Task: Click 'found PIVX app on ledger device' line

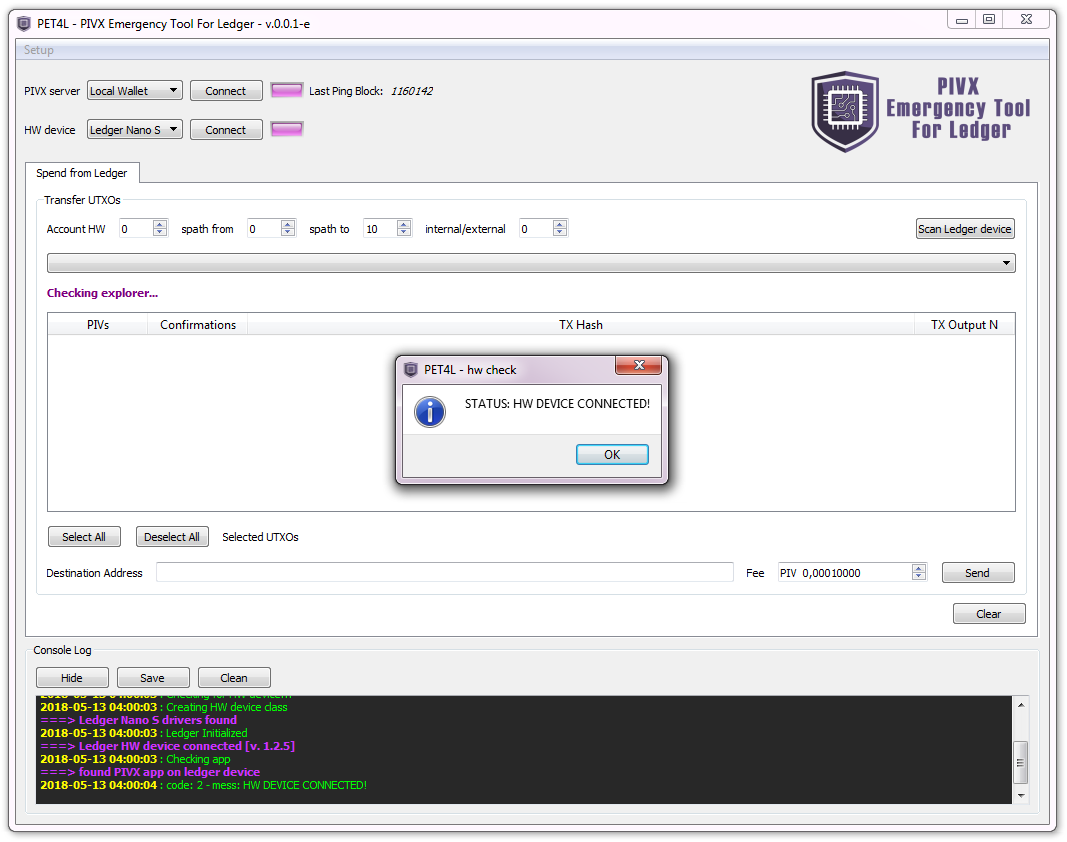Action: (150, 771)
